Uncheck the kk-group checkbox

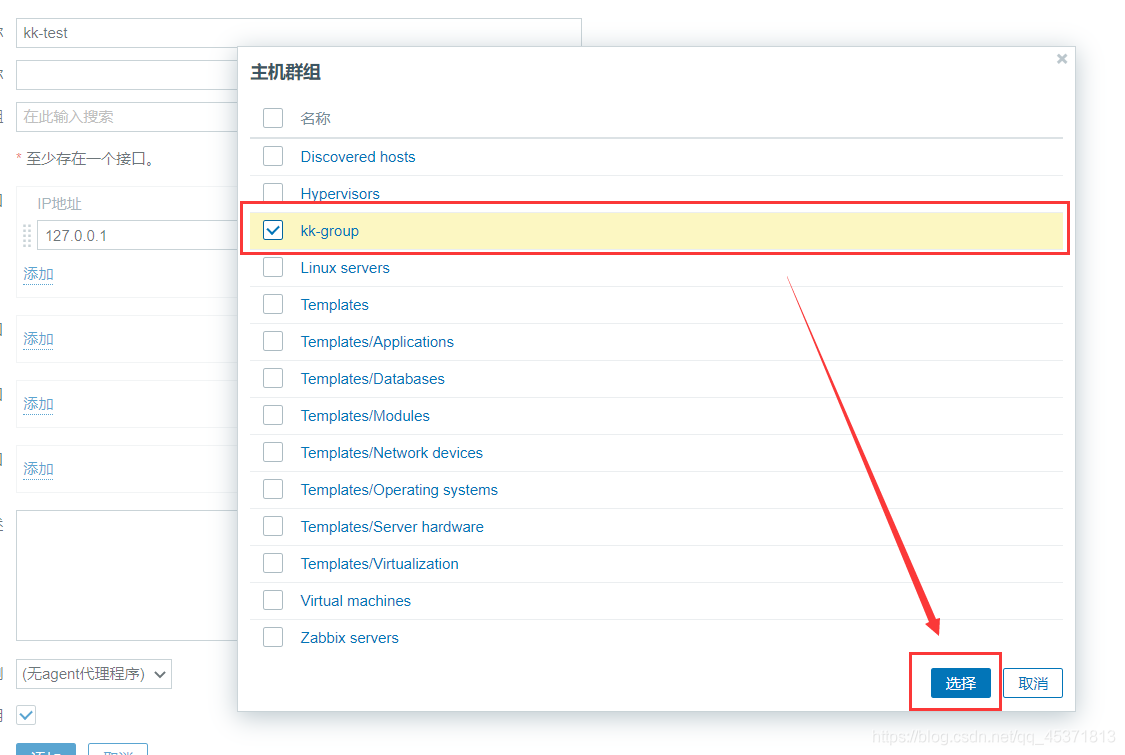click(273, 230)
